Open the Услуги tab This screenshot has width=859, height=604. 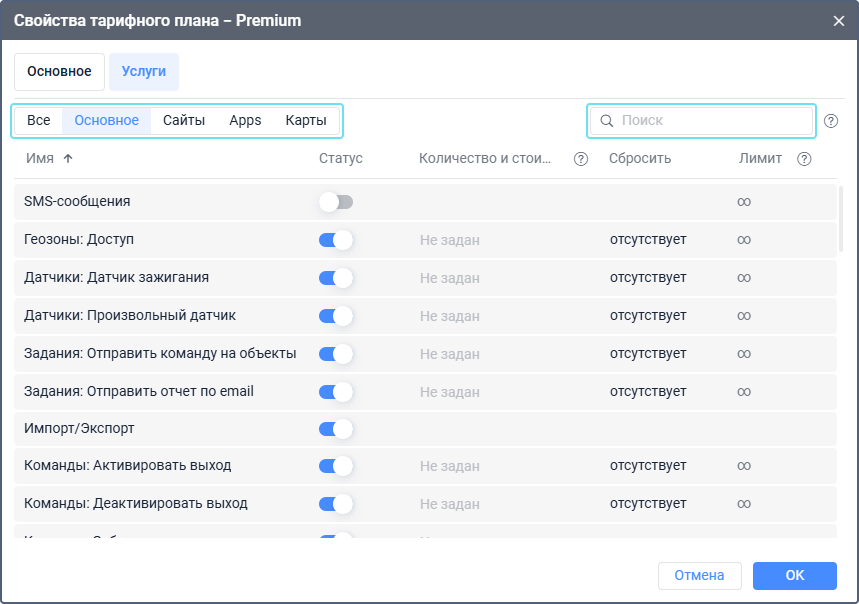[144, 72]
